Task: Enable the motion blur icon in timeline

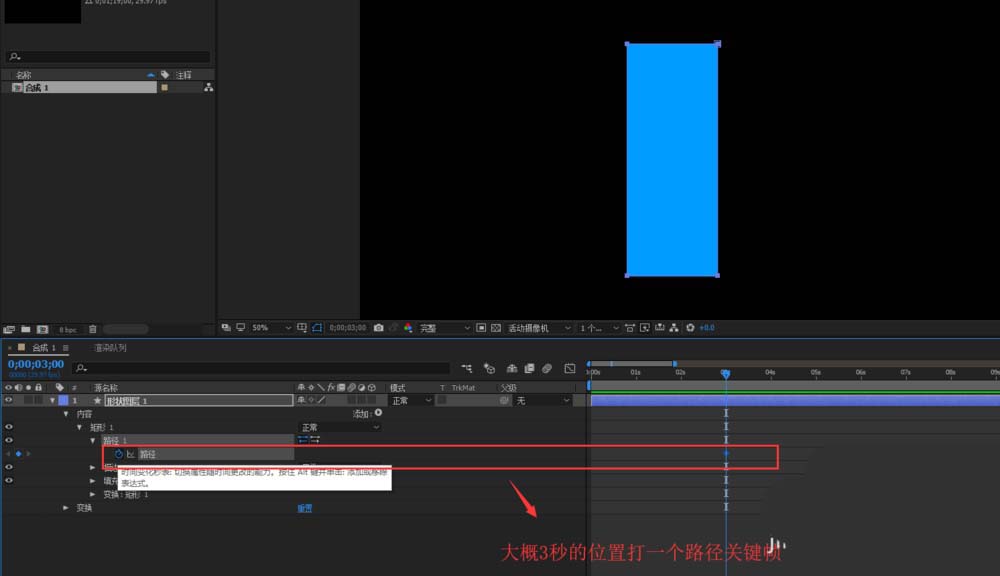Action: tap(547, 368)
